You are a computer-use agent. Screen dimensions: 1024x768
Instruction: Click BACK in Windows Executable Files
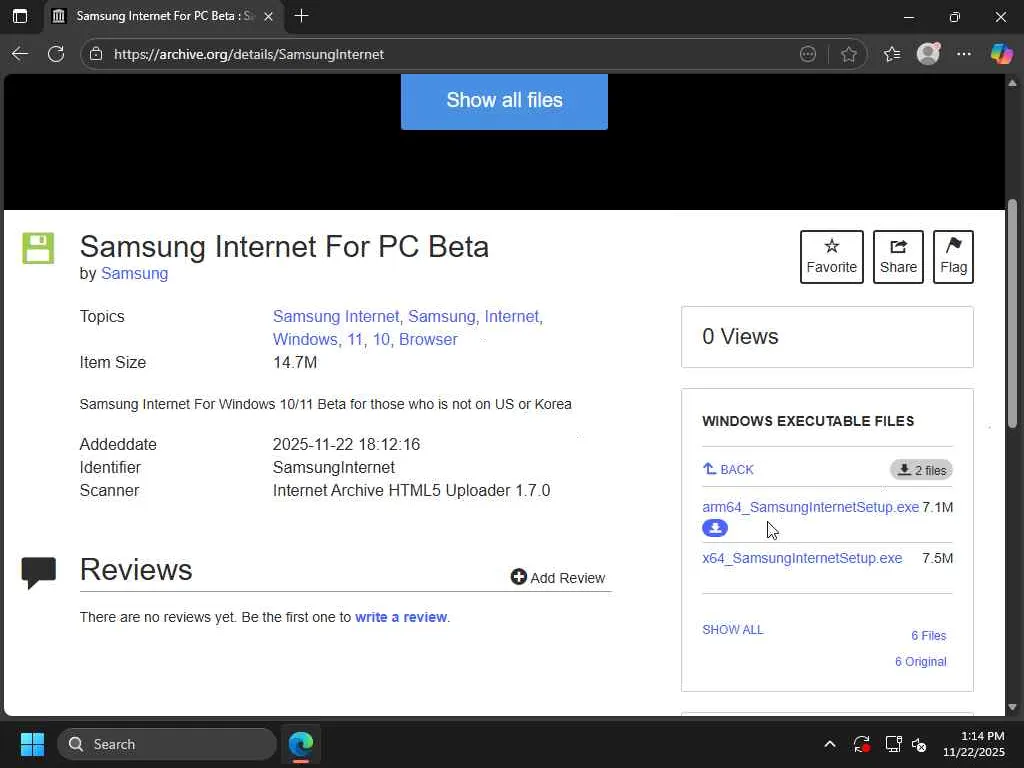click(x=728, y=470)
